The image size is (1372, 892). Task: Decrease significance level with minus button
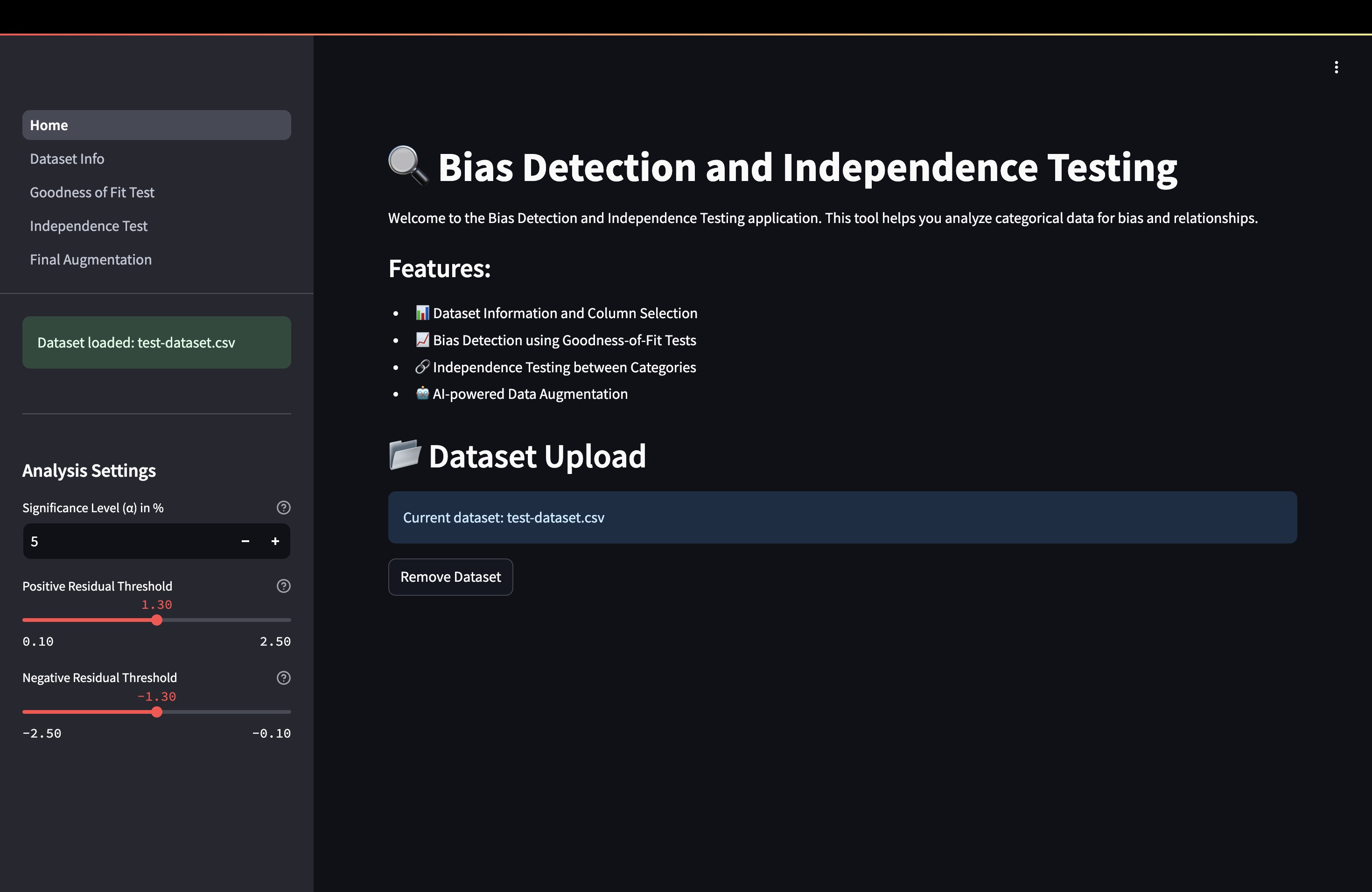pos(245,541)
